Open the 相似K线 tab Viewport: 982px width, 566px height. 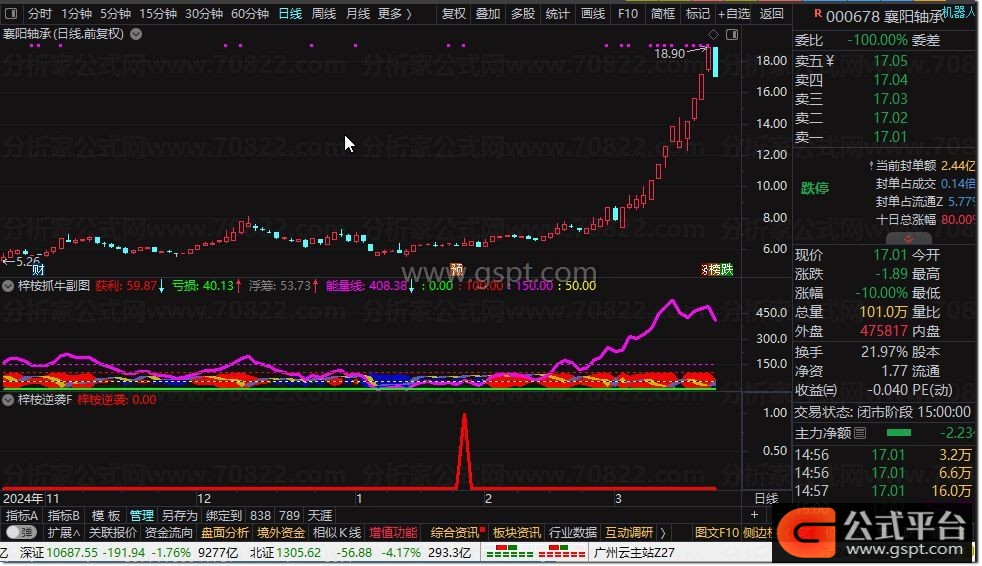[x=337, y=533]
